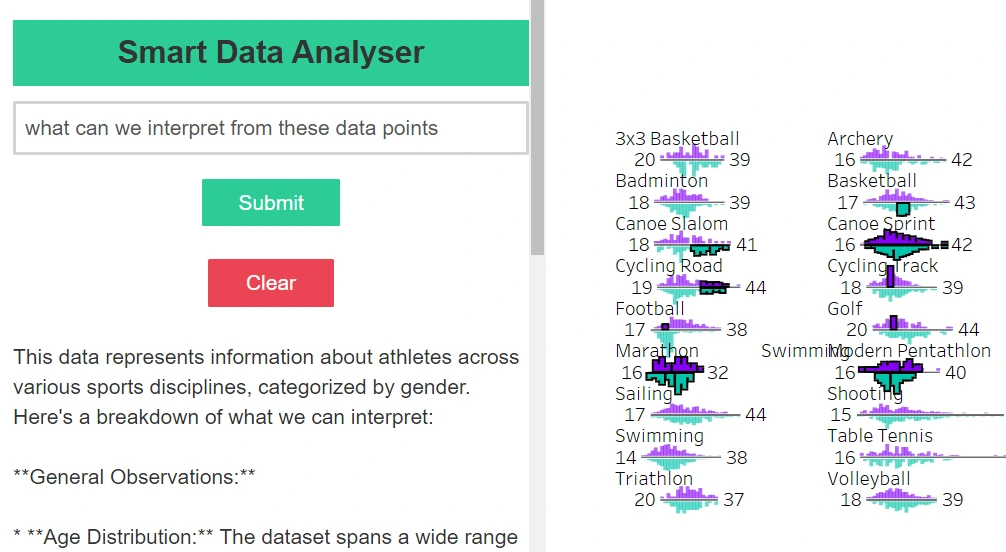Select the highlighted Marathon histogram
1006x552 pixels.
coord(674,372)
